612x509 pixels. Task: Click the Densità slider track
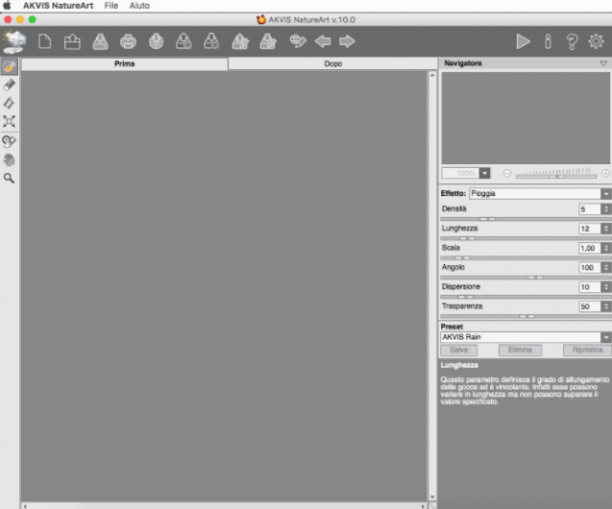coord(525,219)
